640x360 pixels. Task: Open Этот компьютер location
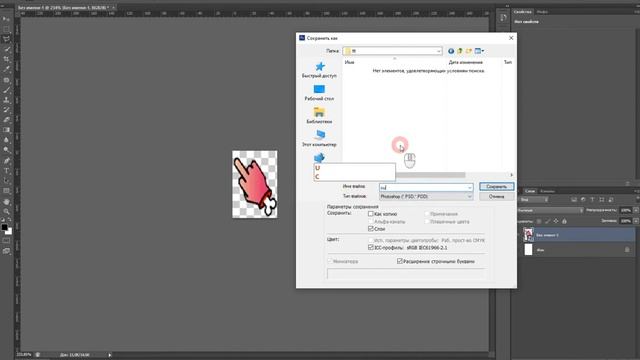pos(319,139)
